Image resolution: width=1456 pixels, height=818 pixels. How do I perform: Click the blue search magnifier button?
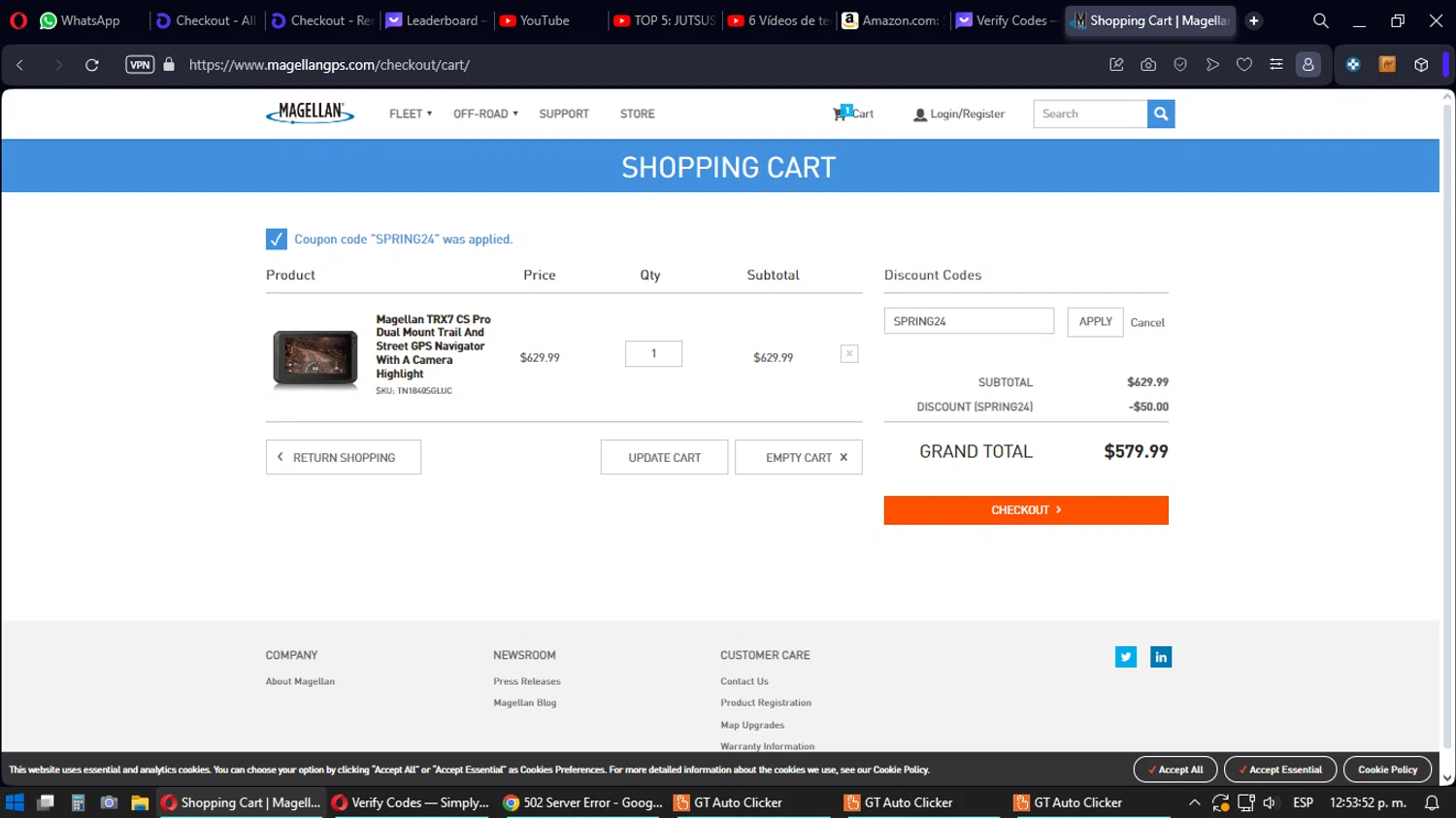(x=1161, y=114)
